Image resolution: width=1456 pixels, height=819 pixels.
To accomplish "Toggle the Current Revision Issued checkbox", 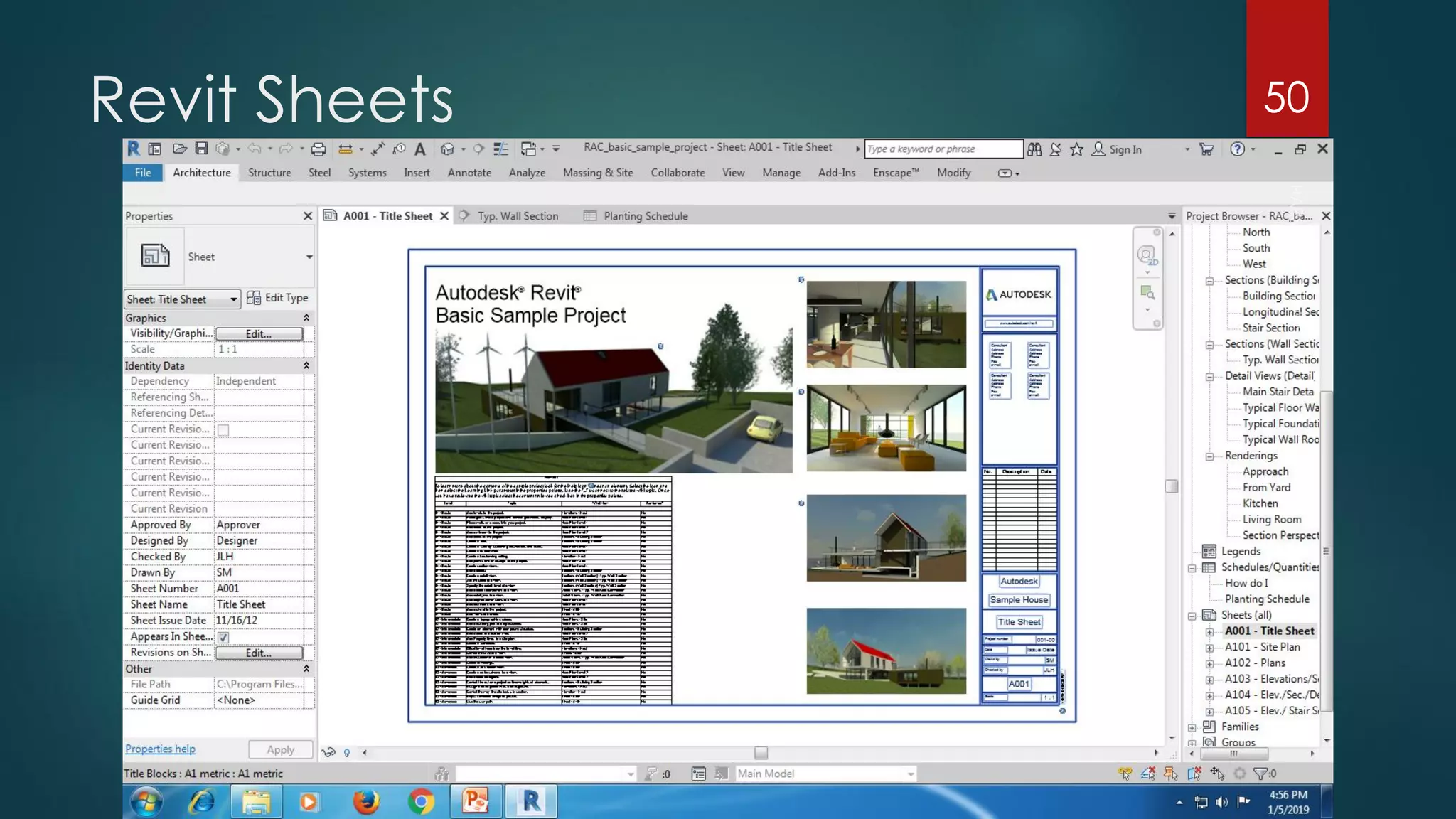I will click(x=223, y=429).
